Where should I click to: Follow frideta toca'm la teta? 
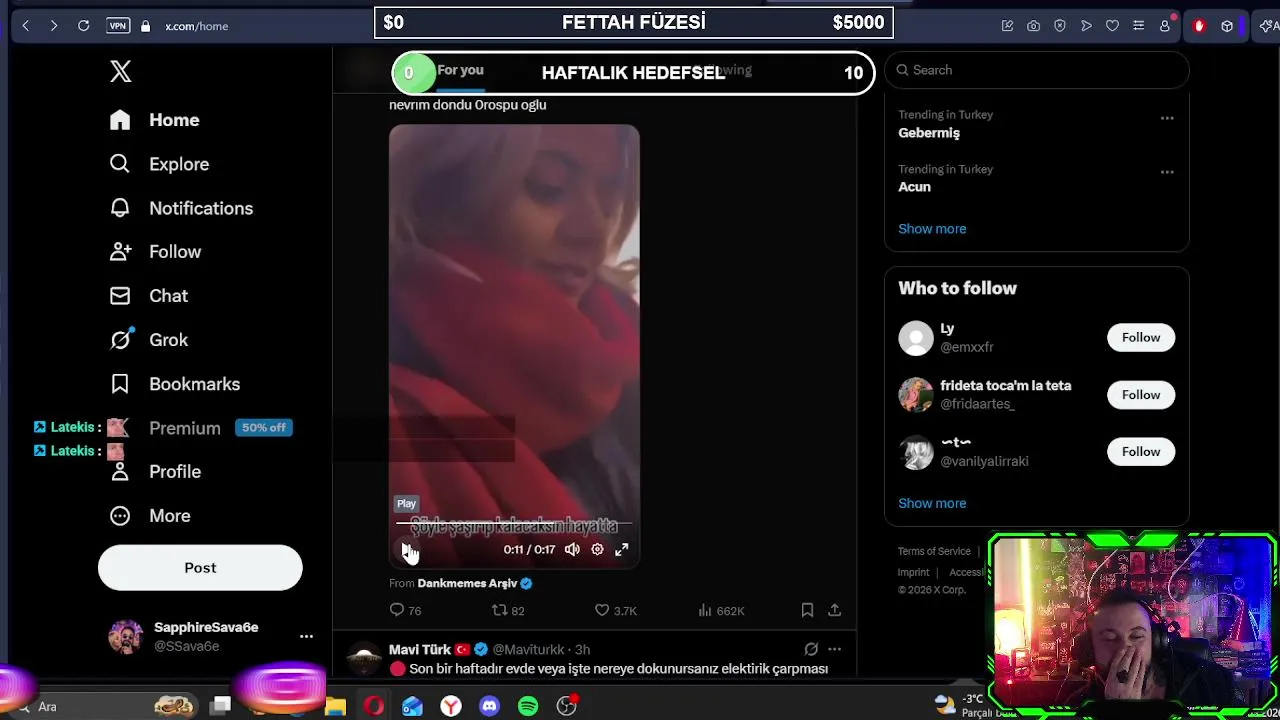(x=1141, y=395)
